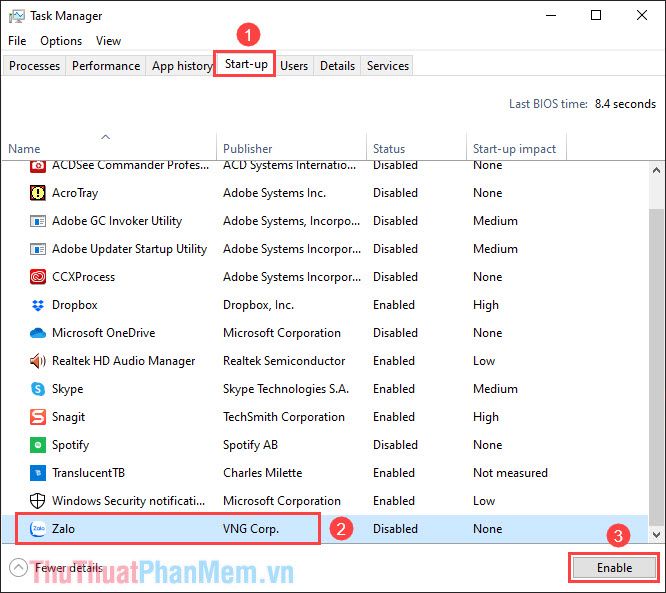Viewport: 666px width, 593px height.
Task: Click the scrollbar up arrow
Action: 656,170
